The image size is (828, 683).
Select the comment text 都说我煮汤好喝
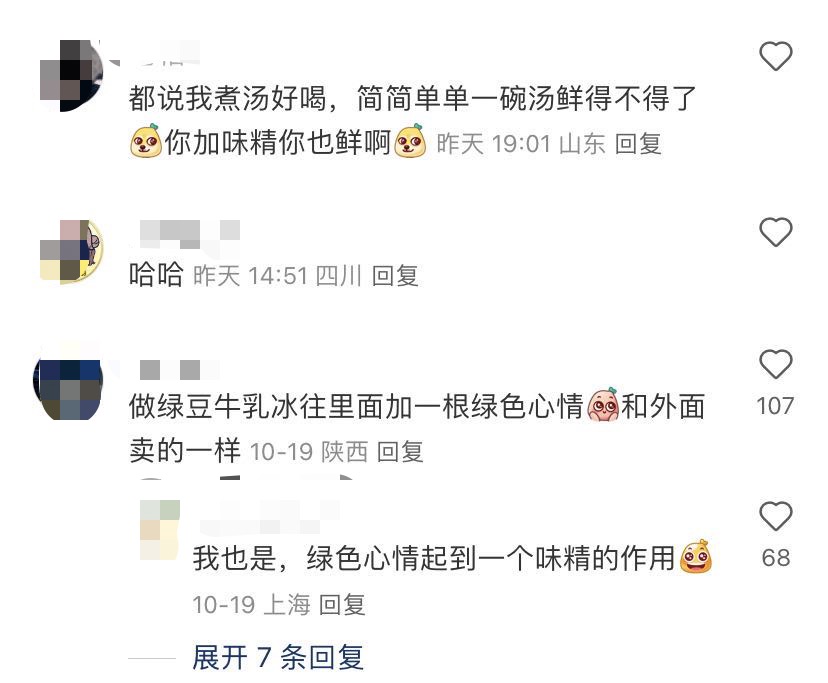tap(227, 99)
